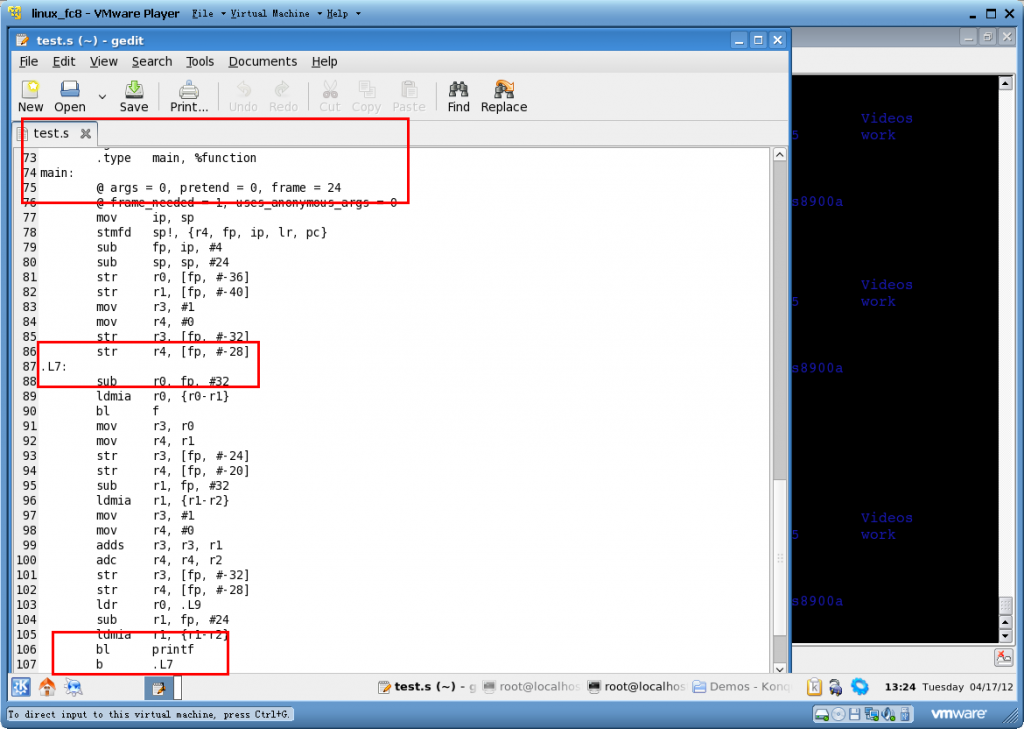Viewport: 1024px width, 729px height.
Task: Click the Print toolbar icon
Action: (189, 96)
